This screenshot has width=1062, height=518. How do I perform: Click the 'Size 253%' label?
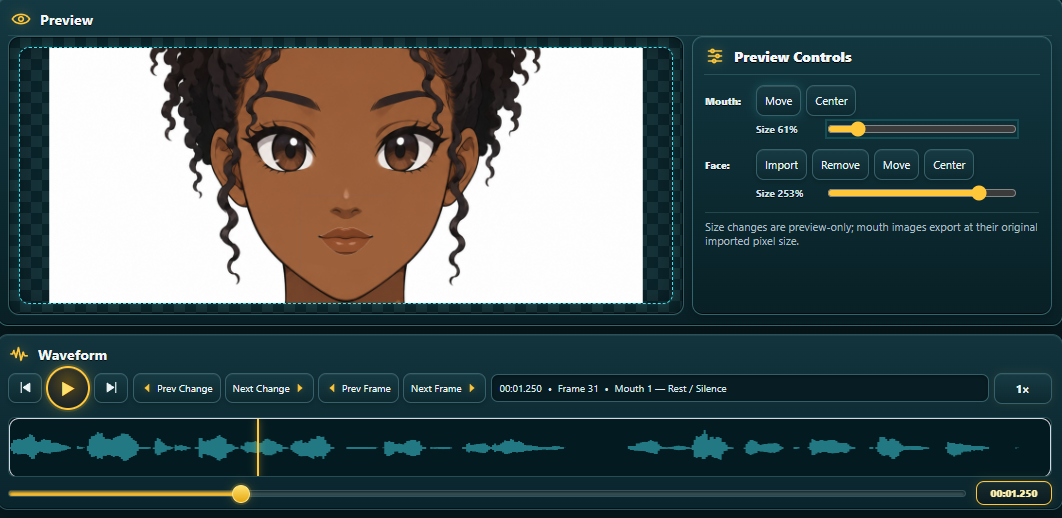(779, 193)
